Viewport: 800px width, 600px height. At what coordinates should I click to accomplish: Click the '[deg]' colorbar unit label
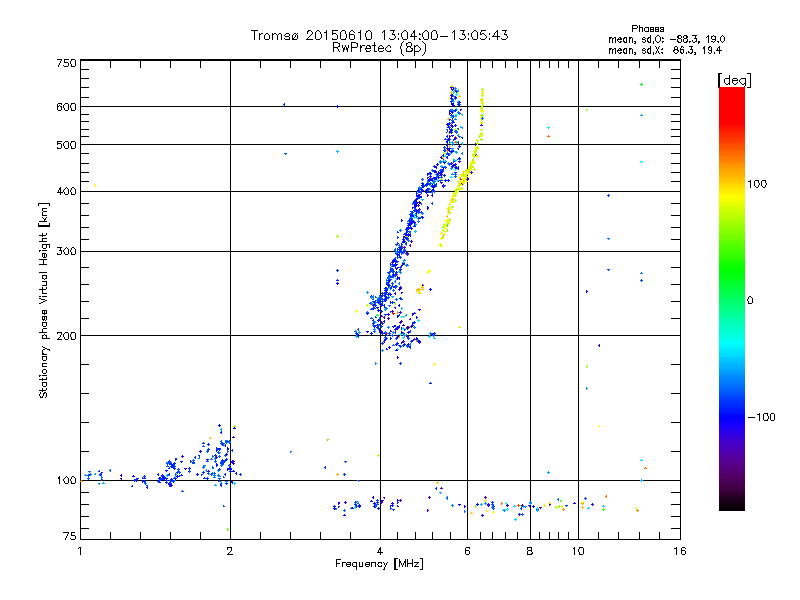point(734,80)
